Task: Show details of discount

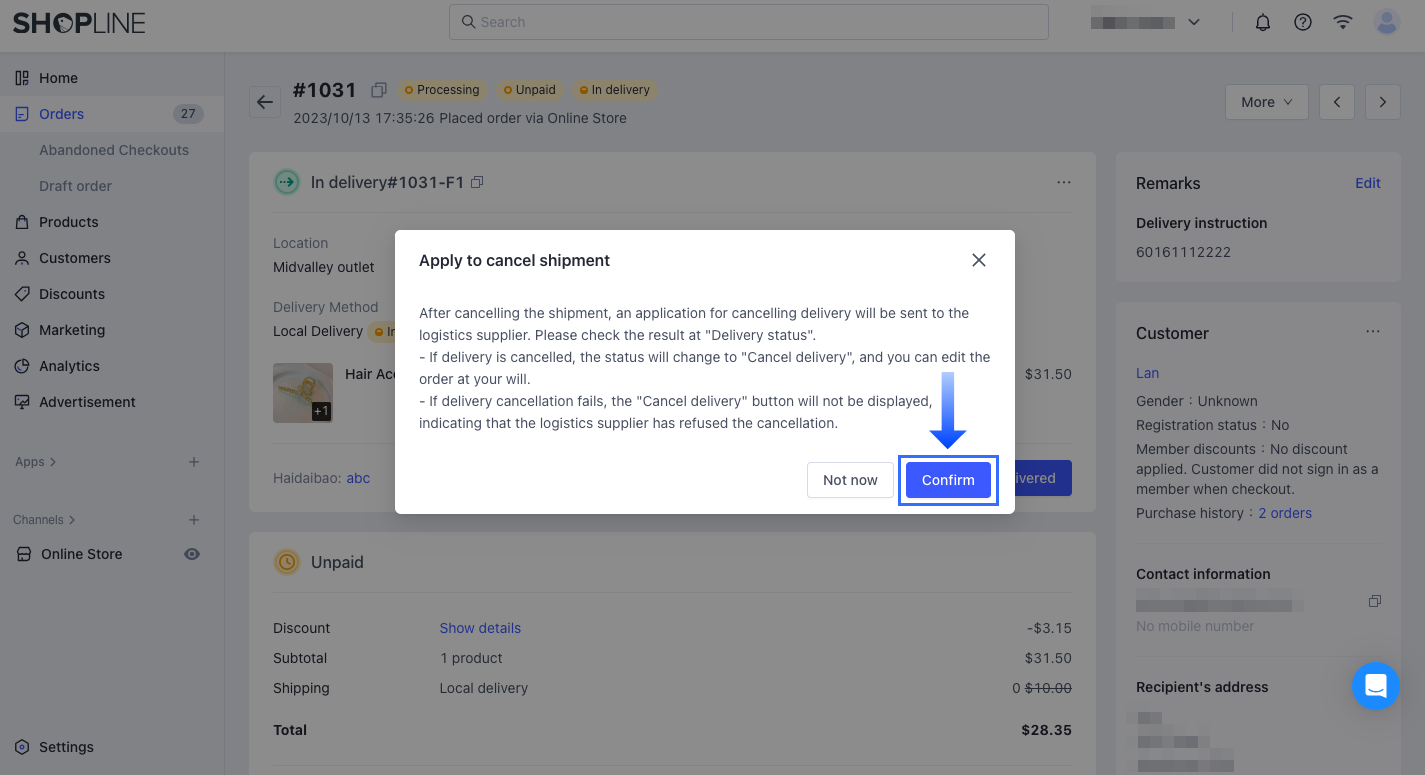Action: pyautogui.click(x=480, y=628)
